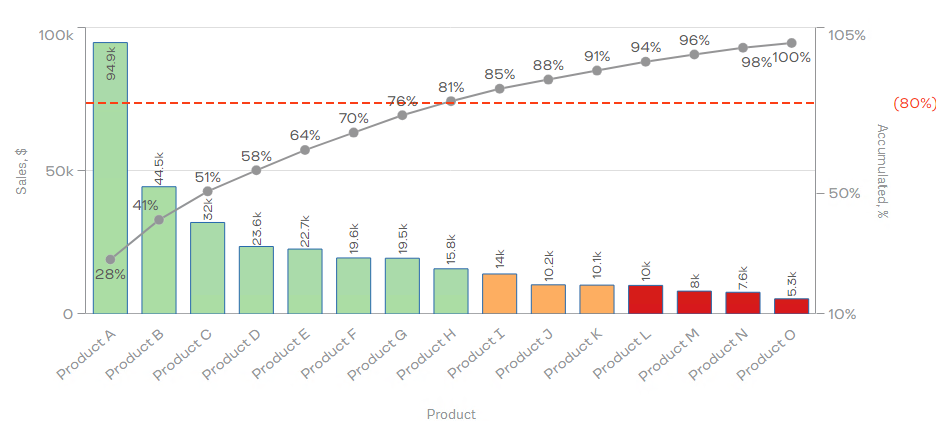The image size is (938, 427).
Task: Click the (80%) reference label
Action: click(x=915, y=103)
